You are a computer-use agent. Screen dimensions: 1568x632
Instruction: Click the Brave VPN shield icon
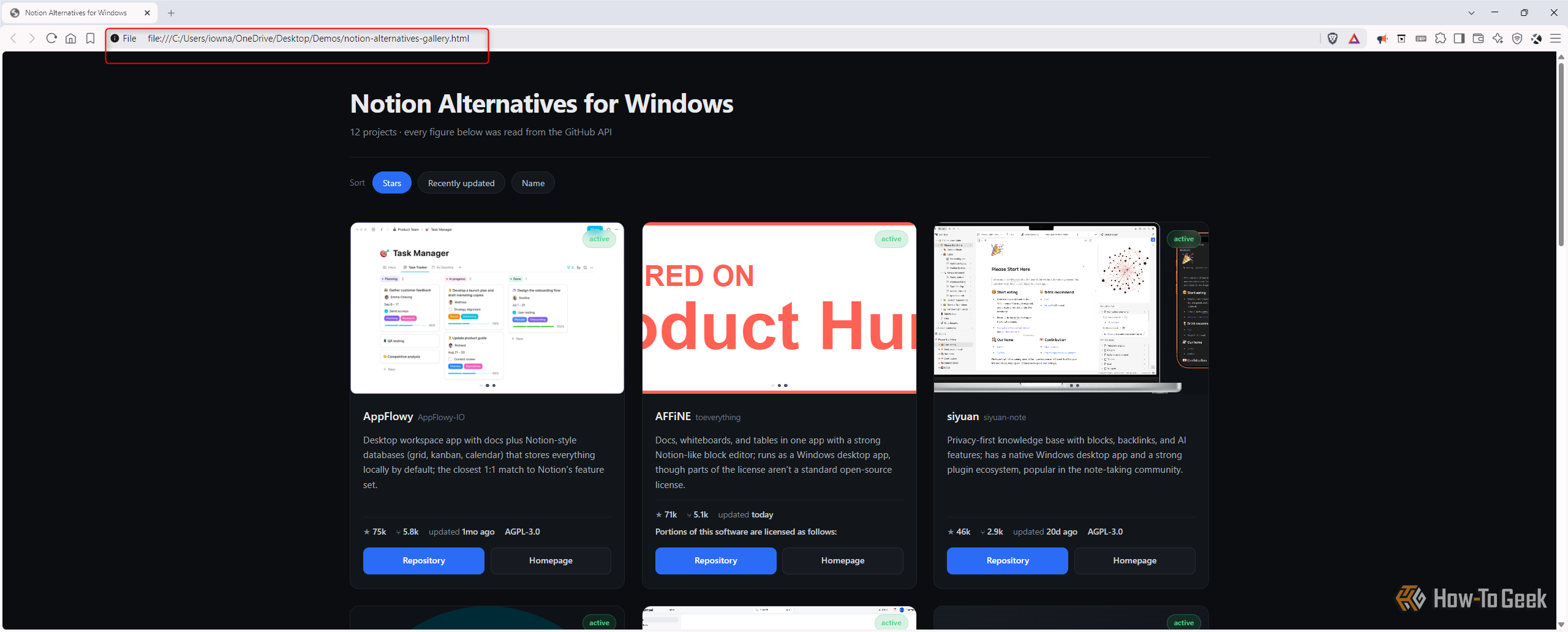point(1517,39)
